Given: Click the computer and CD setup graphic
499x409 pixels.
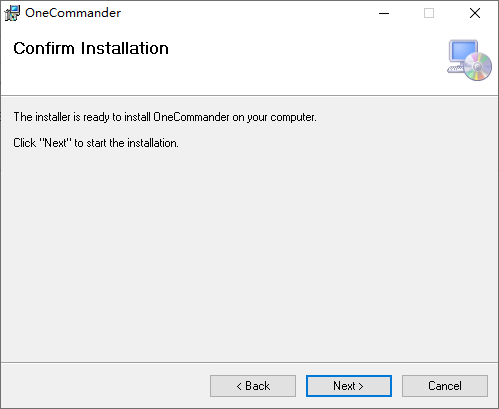Looking at the screenshot, I should tap(469, 60).
